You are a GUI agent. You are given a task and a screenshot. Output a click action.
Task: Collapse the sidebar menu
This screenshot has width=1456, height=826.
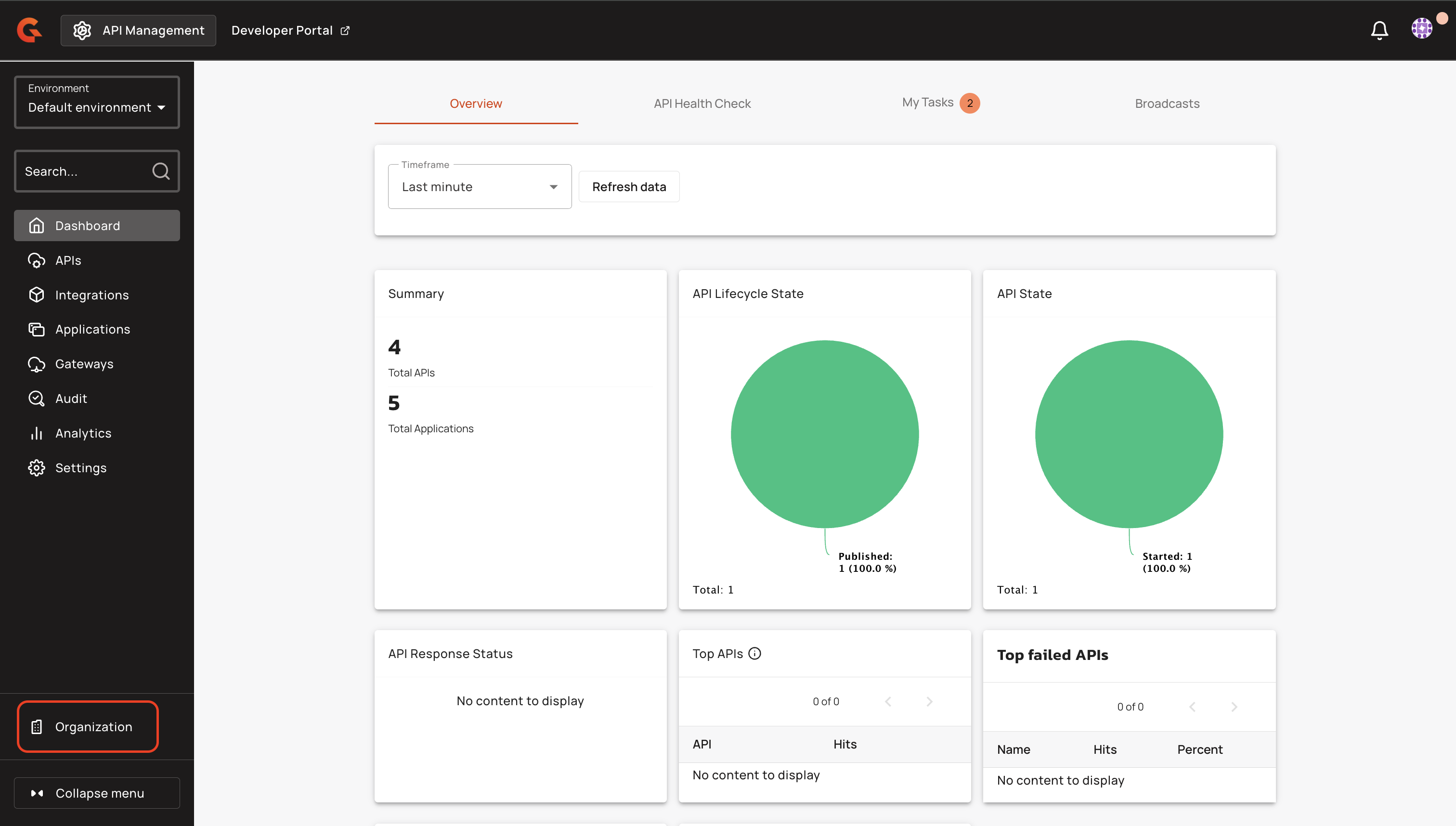[x=97, y=793]
